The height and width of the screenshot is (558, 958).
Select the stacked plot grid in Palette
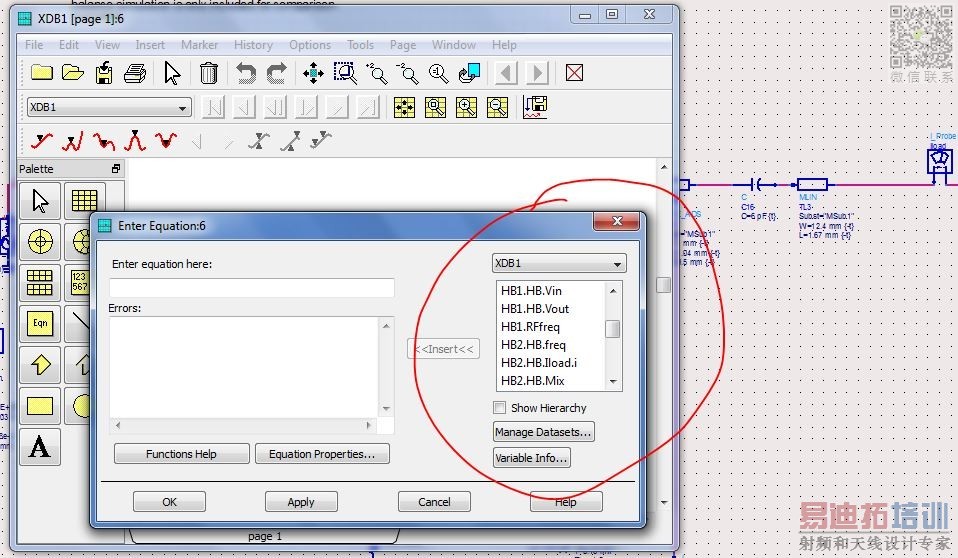(x=40, y=282)
